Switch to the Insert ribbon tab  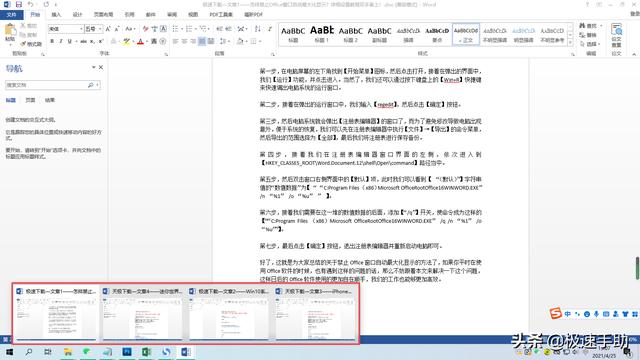coord(56,15)
